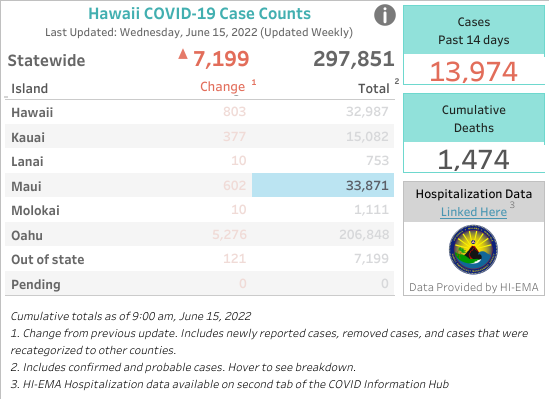The height and width of the screenshot is (399, 549).
Task: Click the Kauai row label
Action: (x=28, y=137)
